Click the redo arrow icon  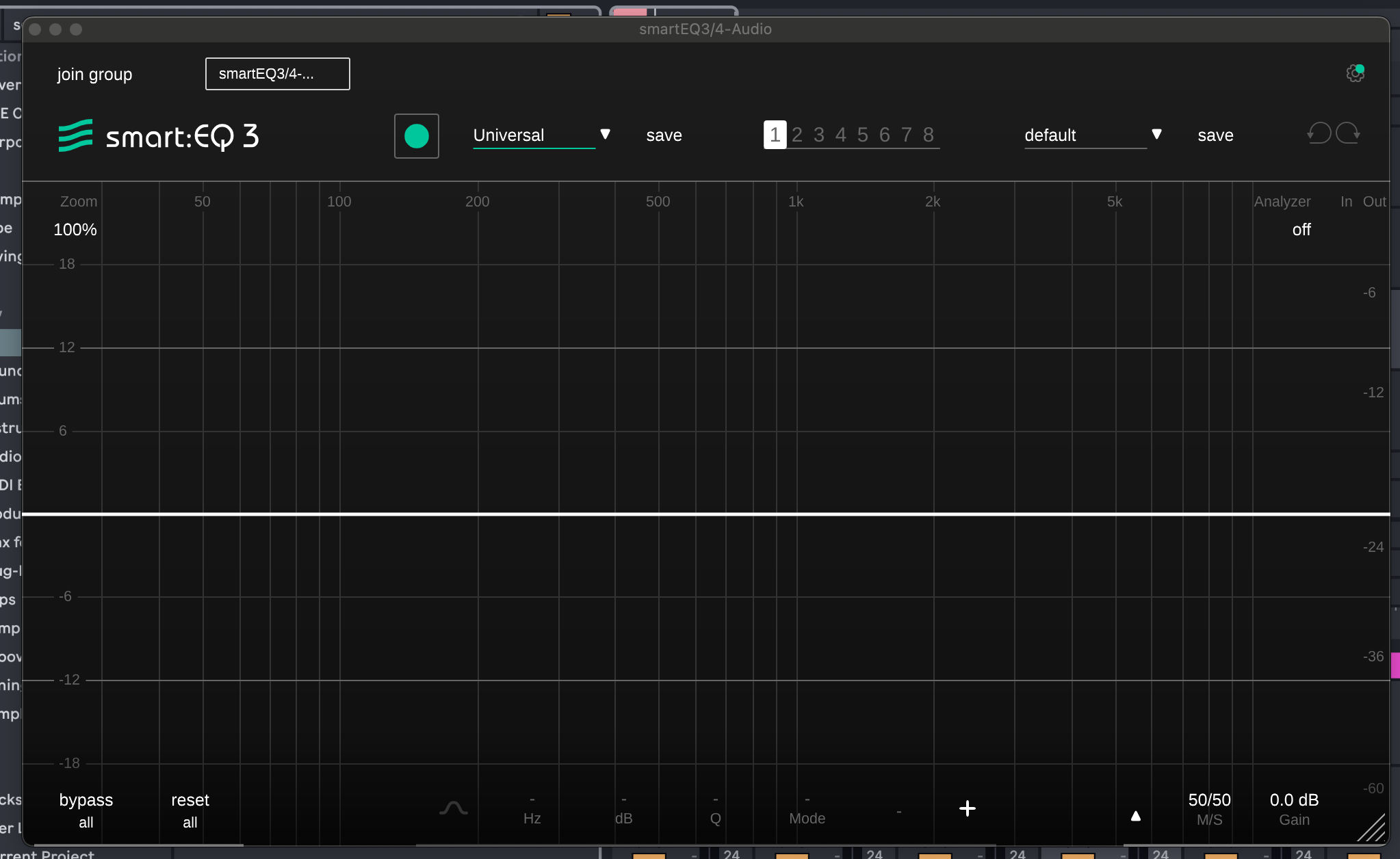click(x=1348, y=133)
